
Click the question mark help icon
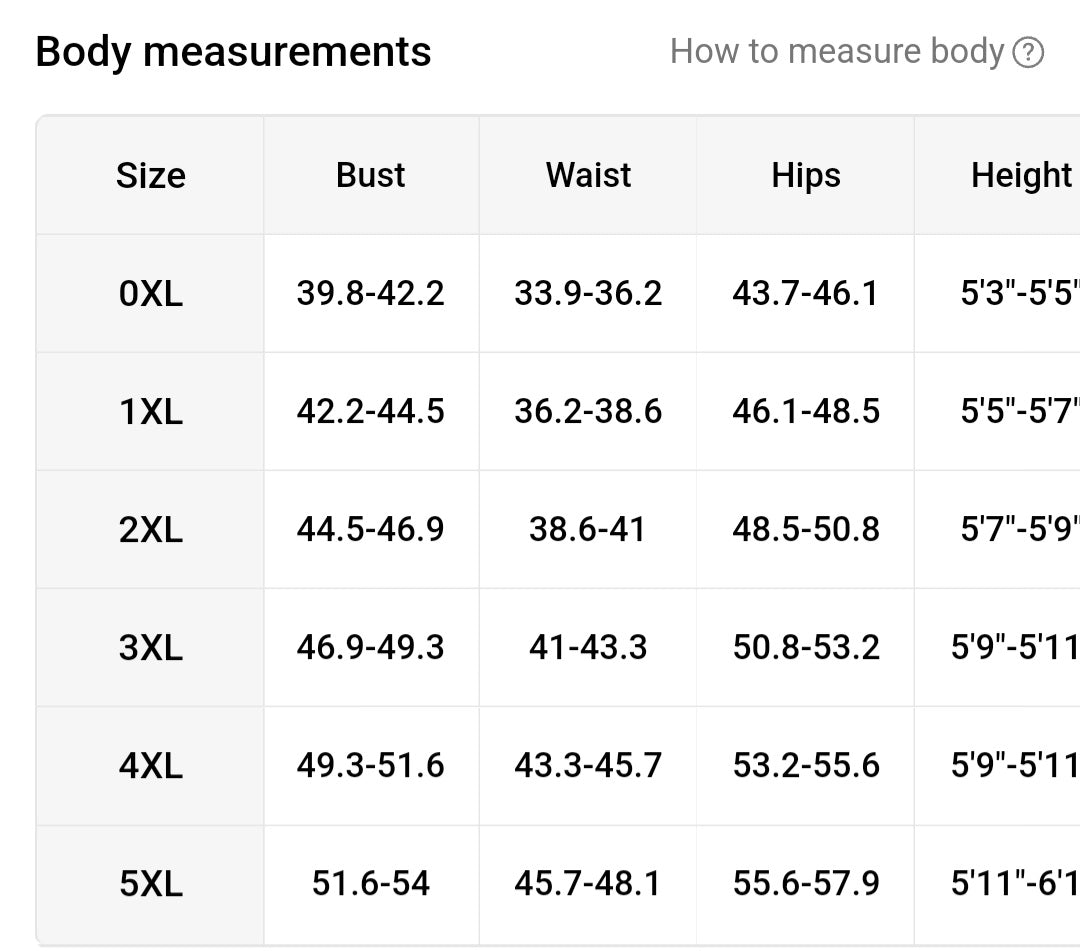(x=1028, y=52)
